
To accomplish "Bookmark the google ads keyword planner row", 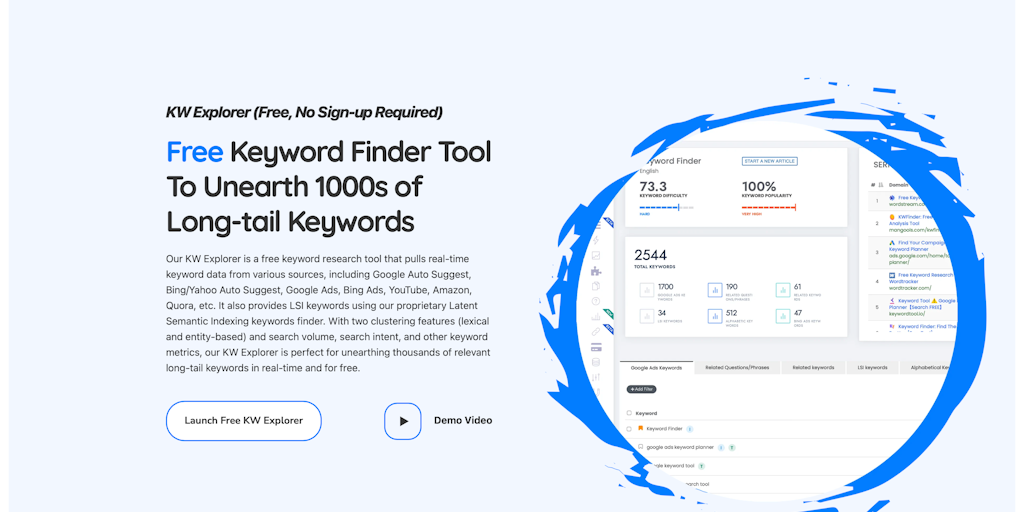I will (x=641, y=447).
